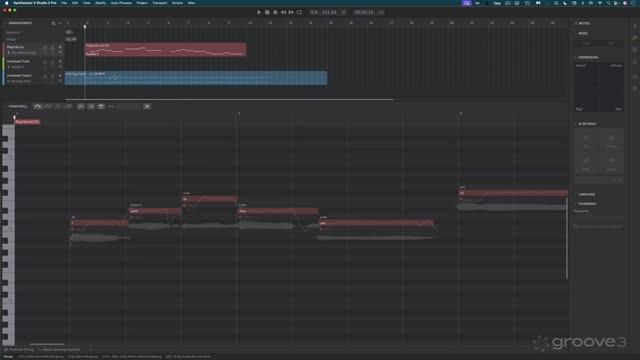Image resolution: width=640 pixels, height=360 pixels.
Task: Toggle the loop playback icon
Action: [300, 12]
